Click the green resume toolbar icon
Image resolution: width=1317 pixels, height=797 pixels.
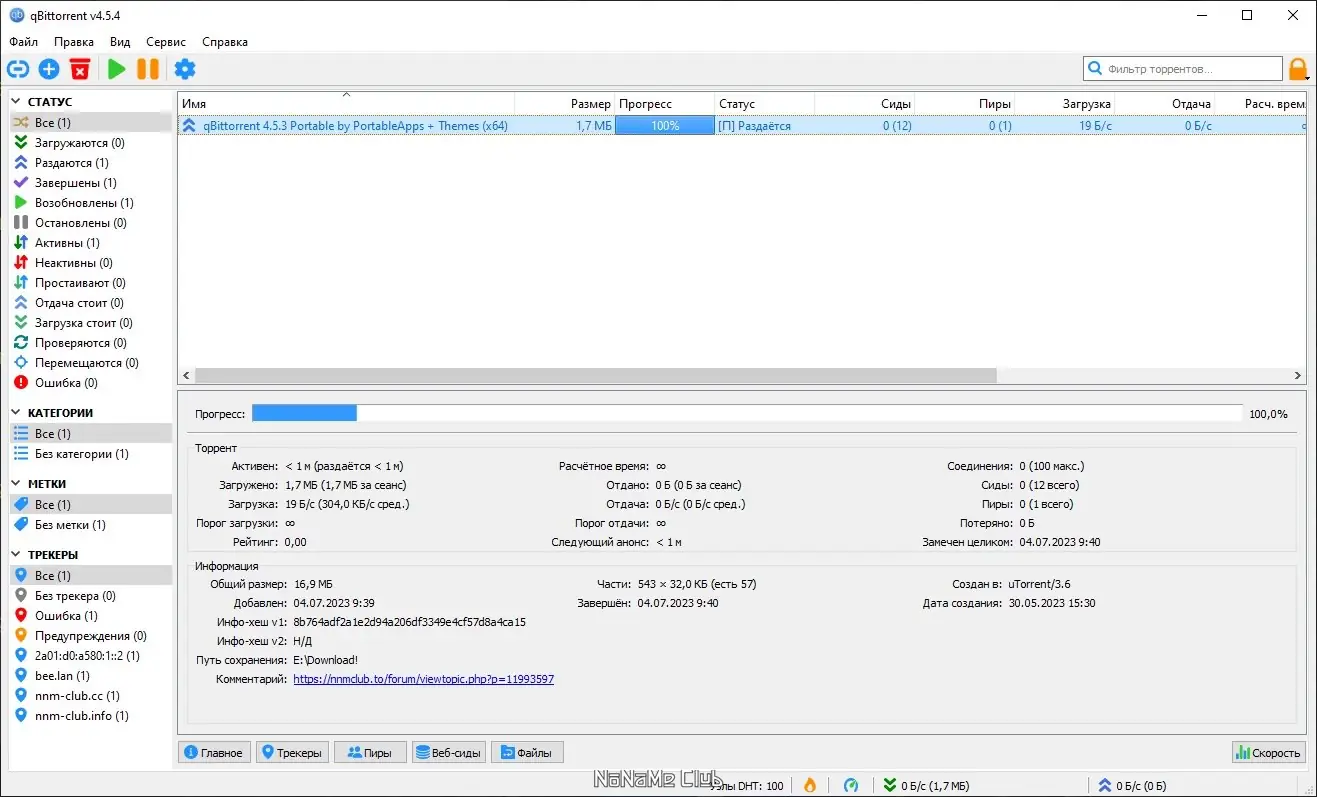[117, 69]
